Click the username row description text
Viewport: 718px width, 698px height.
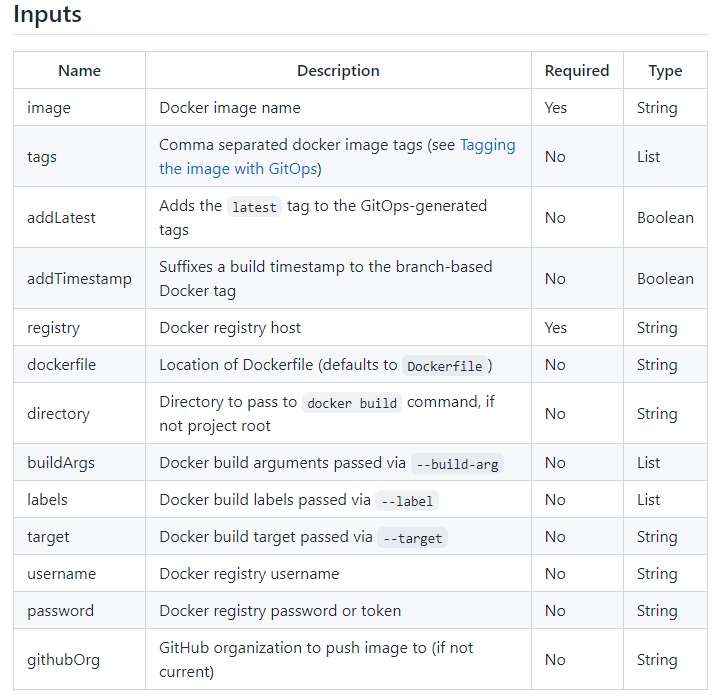(249, 573)
